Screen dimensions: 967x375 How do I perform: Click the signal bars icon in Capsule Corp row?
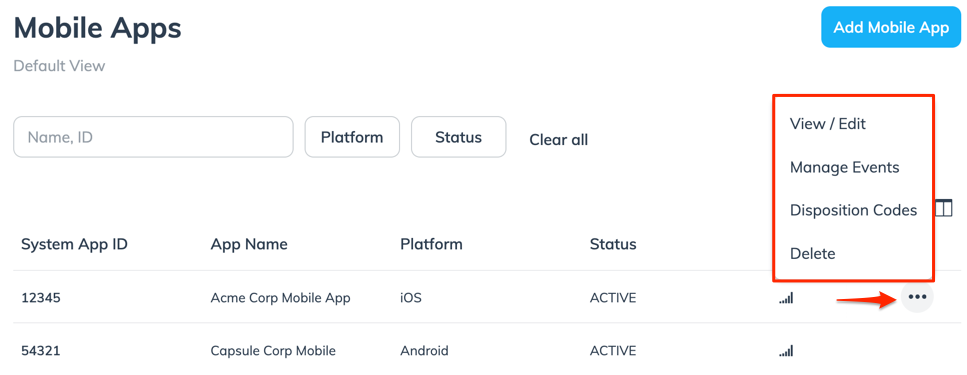[786, 351]
